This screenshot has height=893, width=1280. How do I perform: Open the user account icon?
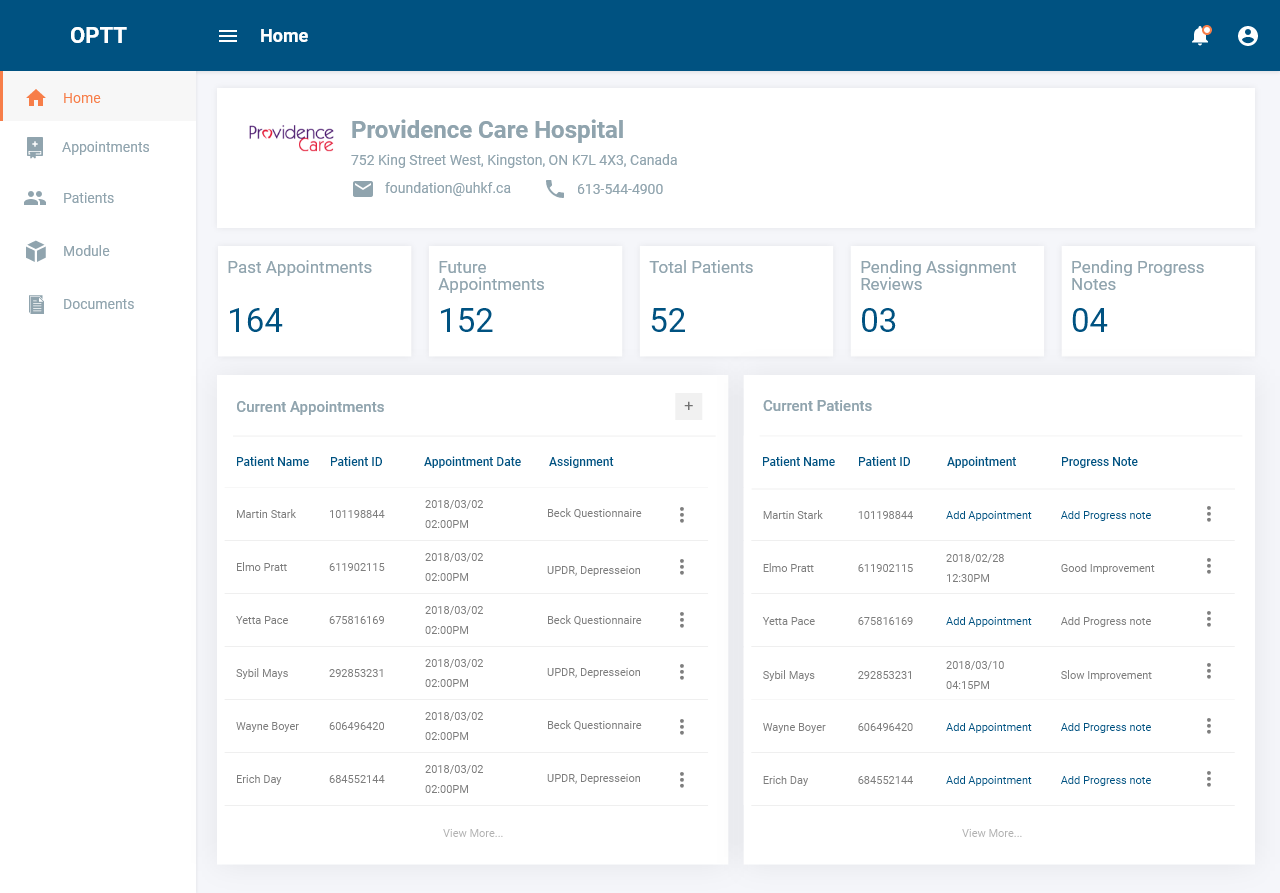(1248, 36)
